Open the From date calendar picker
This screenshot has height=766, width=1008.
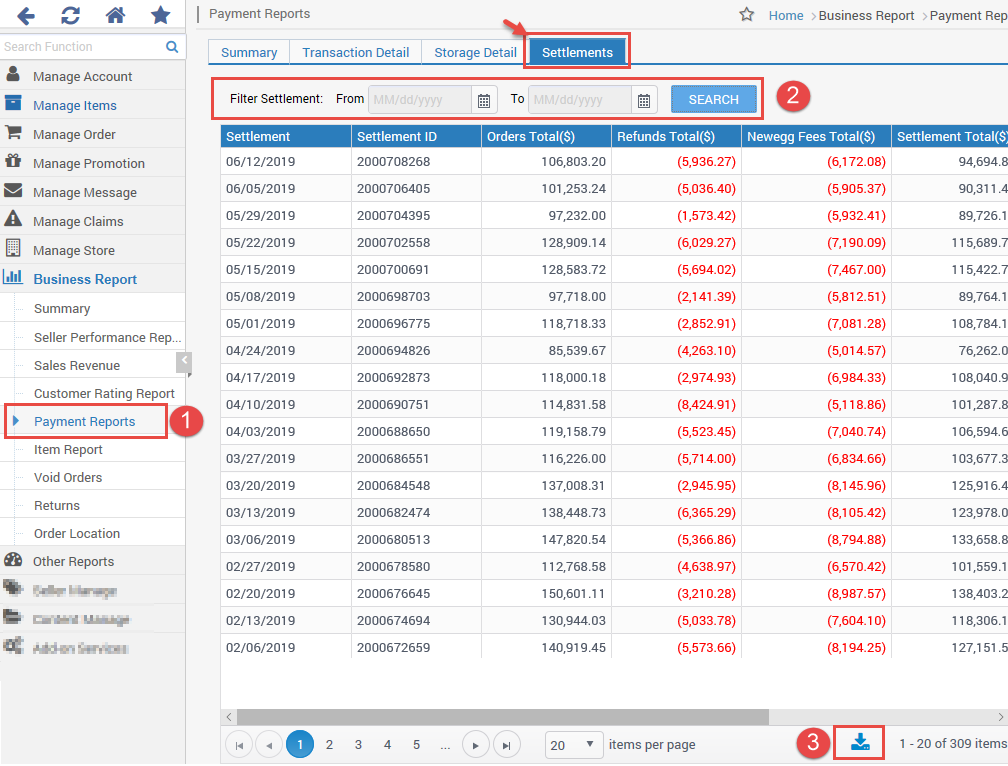483,99
